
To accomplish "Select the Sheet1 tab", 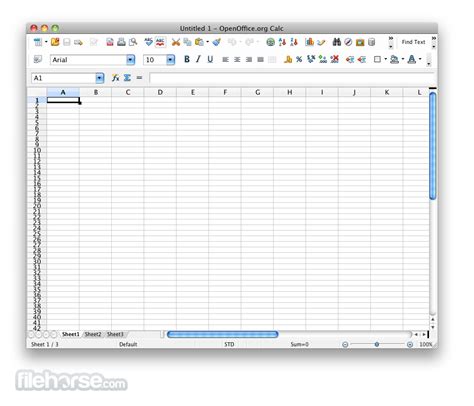I will [x=71, y=334].
